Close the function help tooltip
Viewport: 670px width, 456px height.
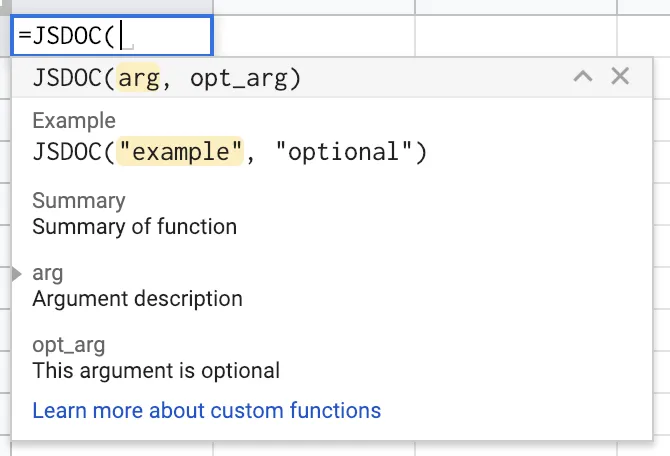(x=620, y=77)
